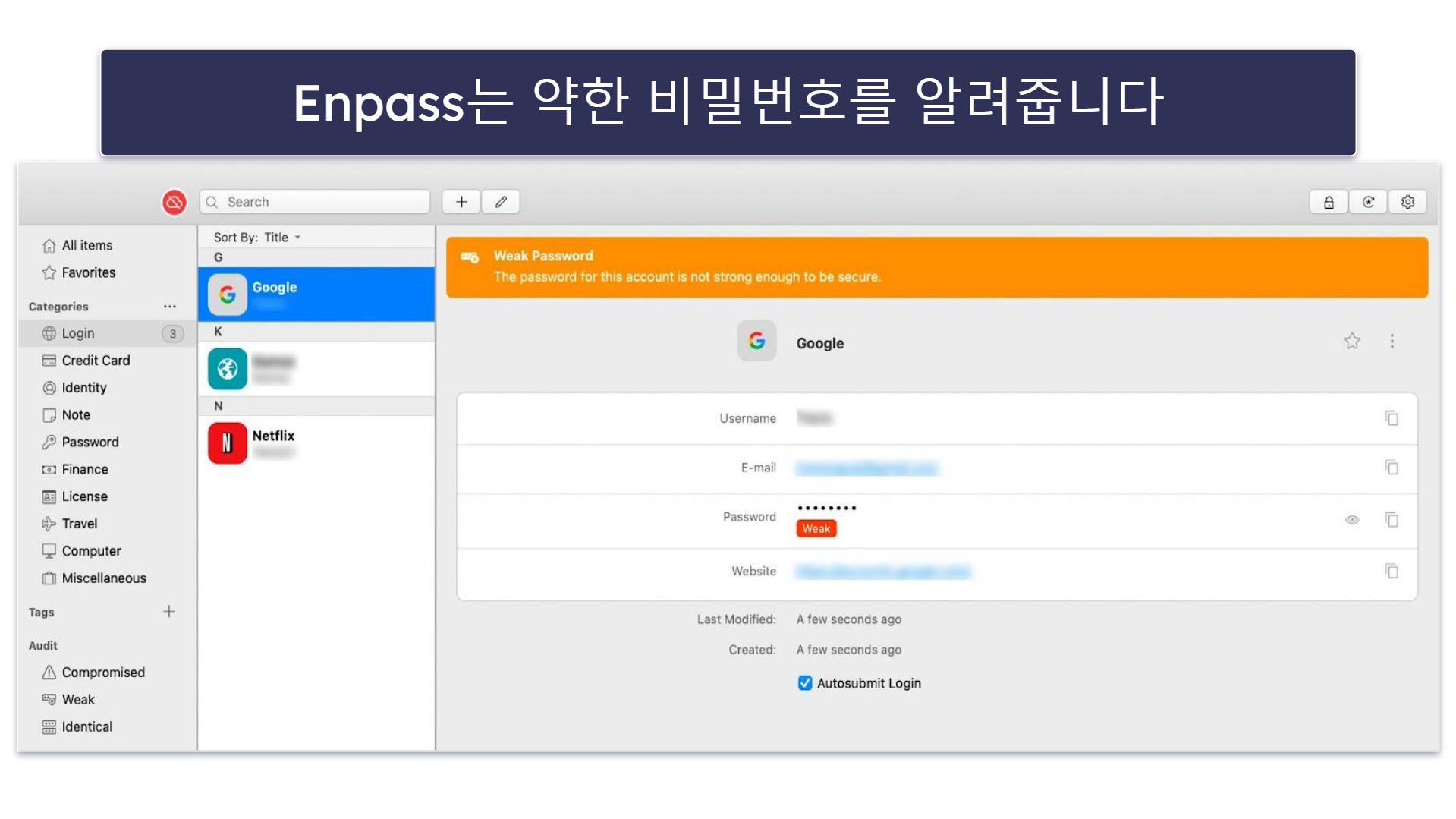Click the Login count badge 3
The width and height of the screenshot is (1456, 819).
coord(173,333)
